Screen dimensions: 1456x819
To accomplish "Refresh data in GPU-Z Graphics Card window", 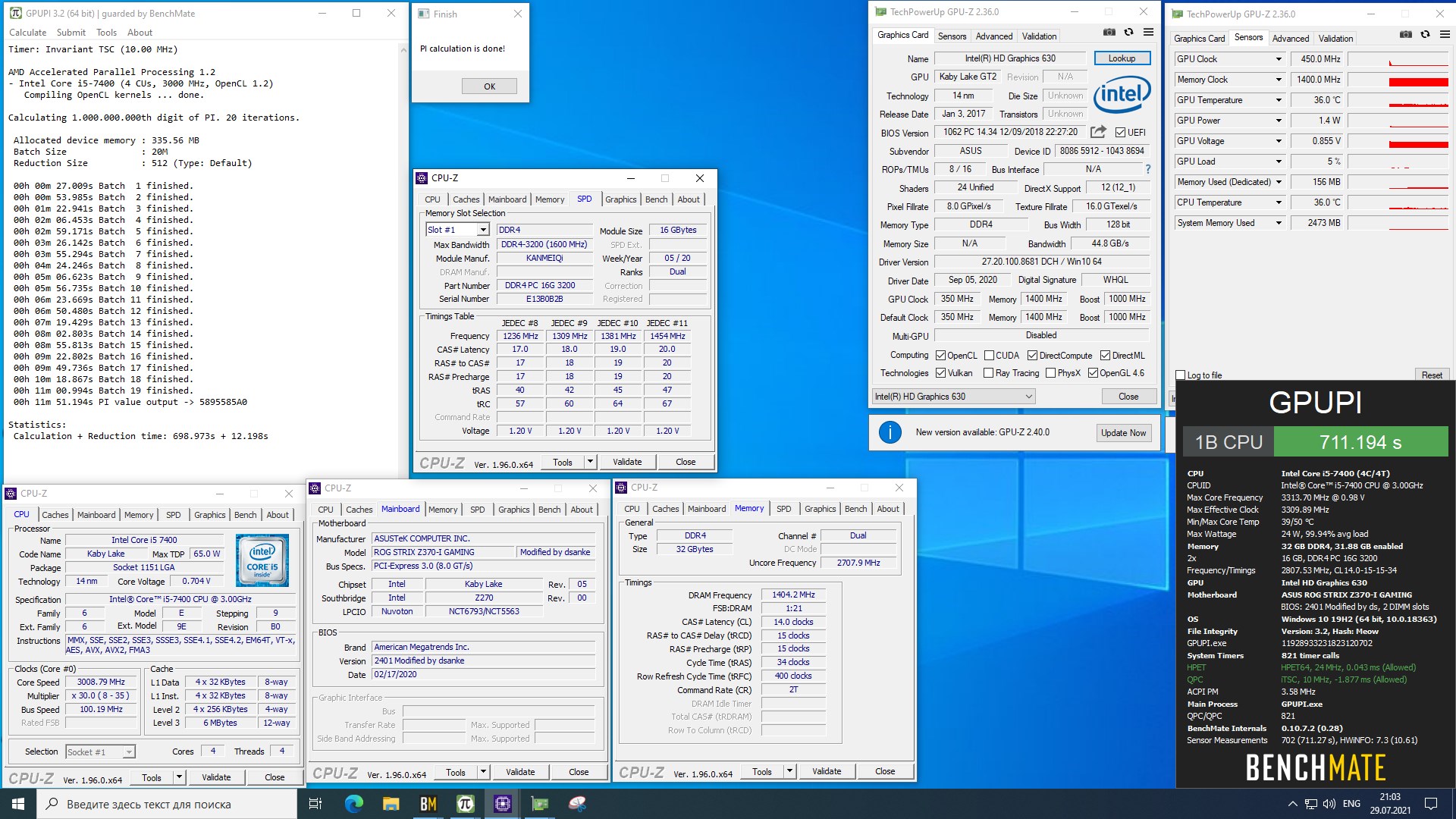I will pyautogui.click(x=1128, y=32).
